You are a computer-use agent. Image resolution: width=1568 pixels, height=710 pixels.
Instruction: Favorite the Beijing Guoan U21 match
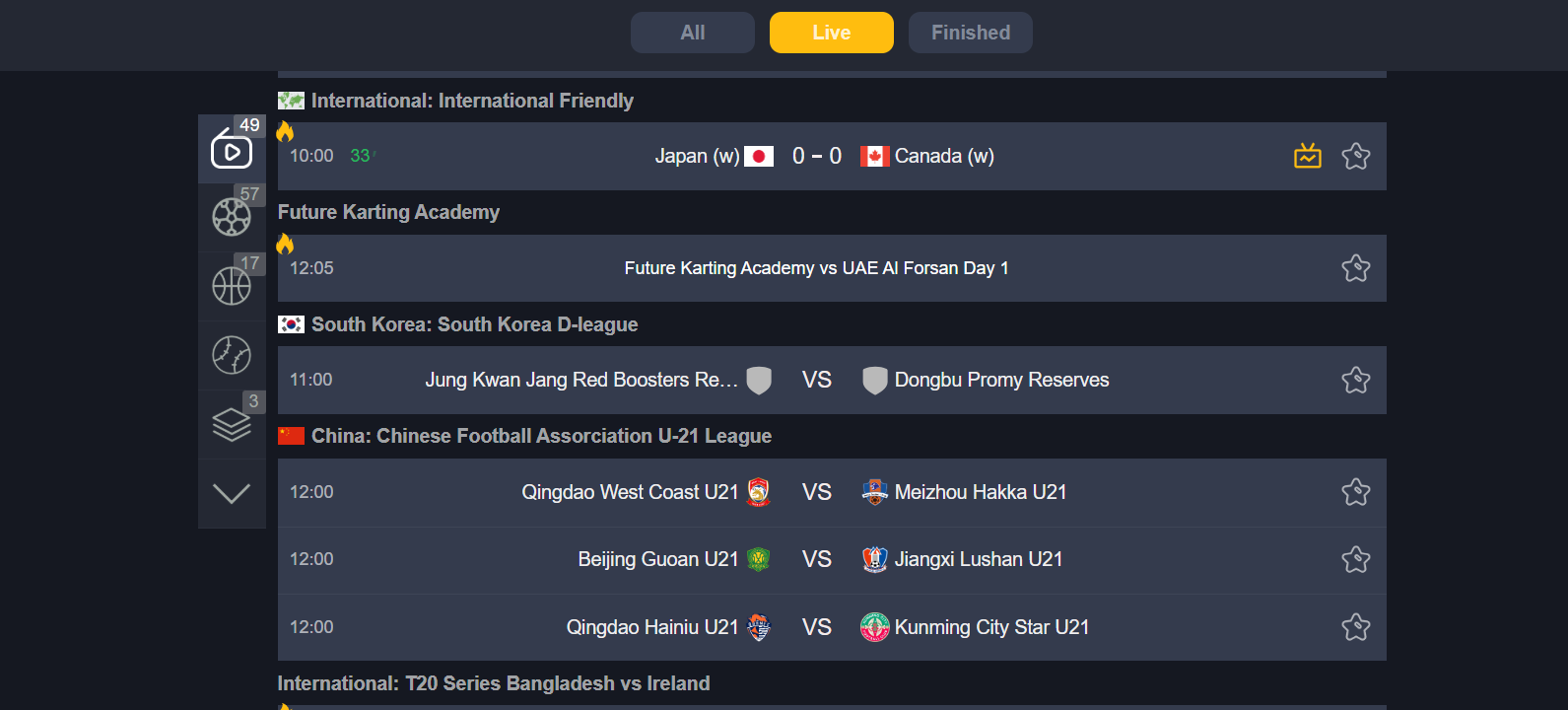pyautogui.click(x=1356, y=560)
